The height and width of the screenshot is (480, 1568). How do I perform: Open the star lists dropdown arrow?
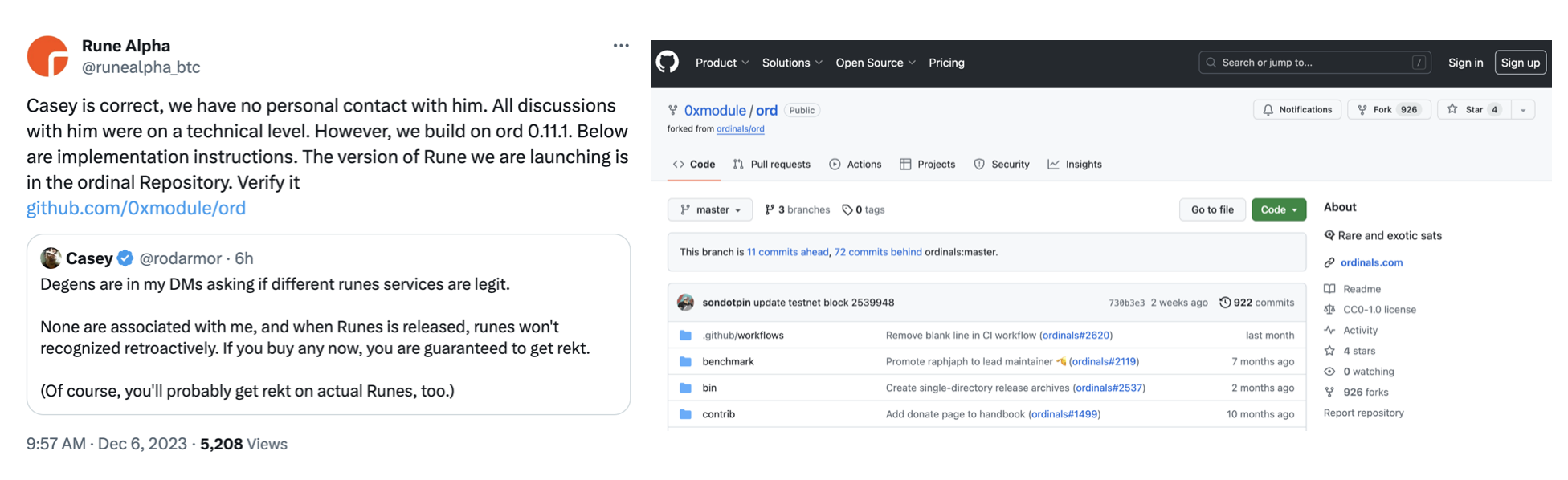point(1523,110)
